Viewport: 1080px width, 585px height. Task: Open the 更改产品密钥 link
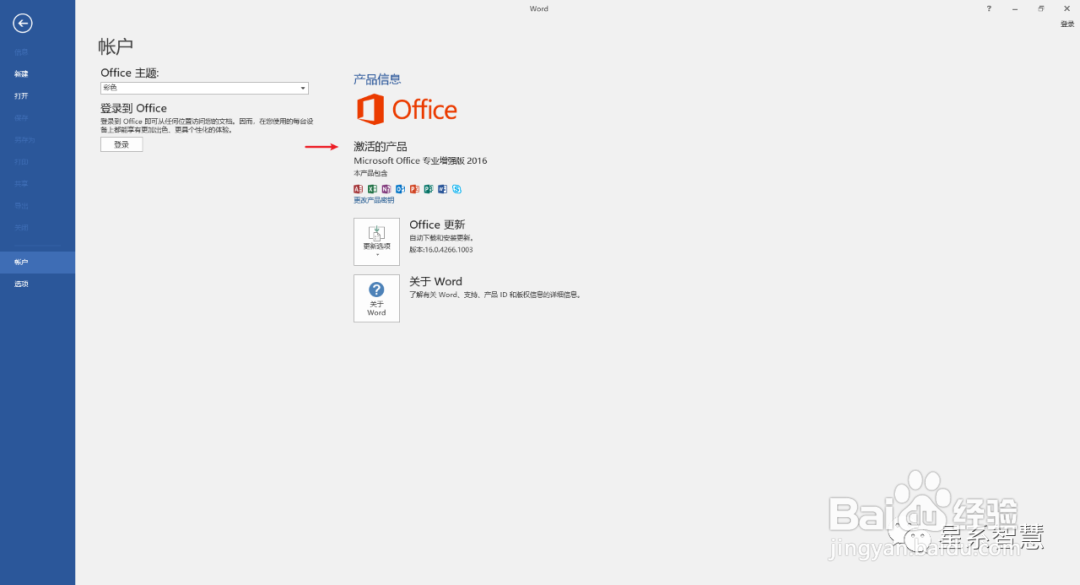coord(374,201)
